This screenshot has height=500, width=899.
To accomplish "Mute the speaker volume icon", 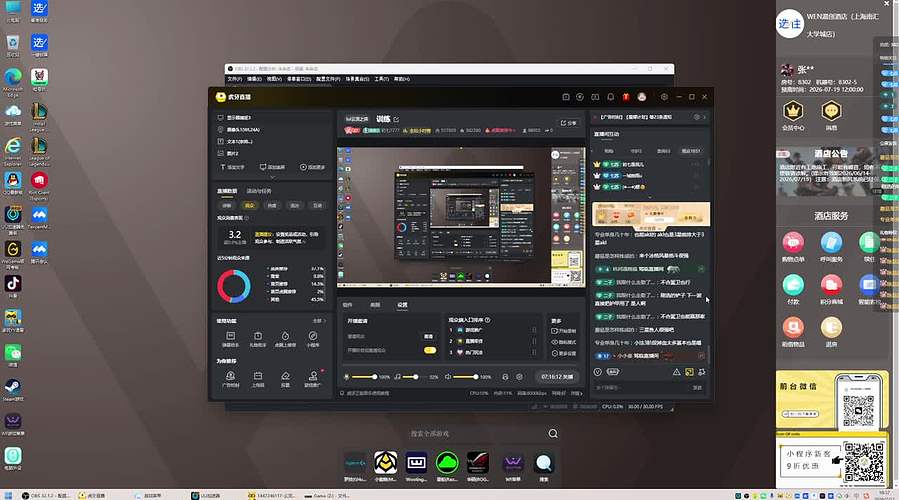I will pos(448,377).
